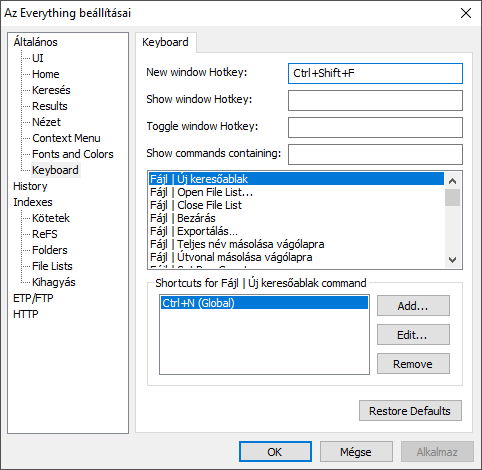The height and width of the screenshot is (470, 482).
Task: Click the Keyboard tab header
Action: tap(165, 42)
